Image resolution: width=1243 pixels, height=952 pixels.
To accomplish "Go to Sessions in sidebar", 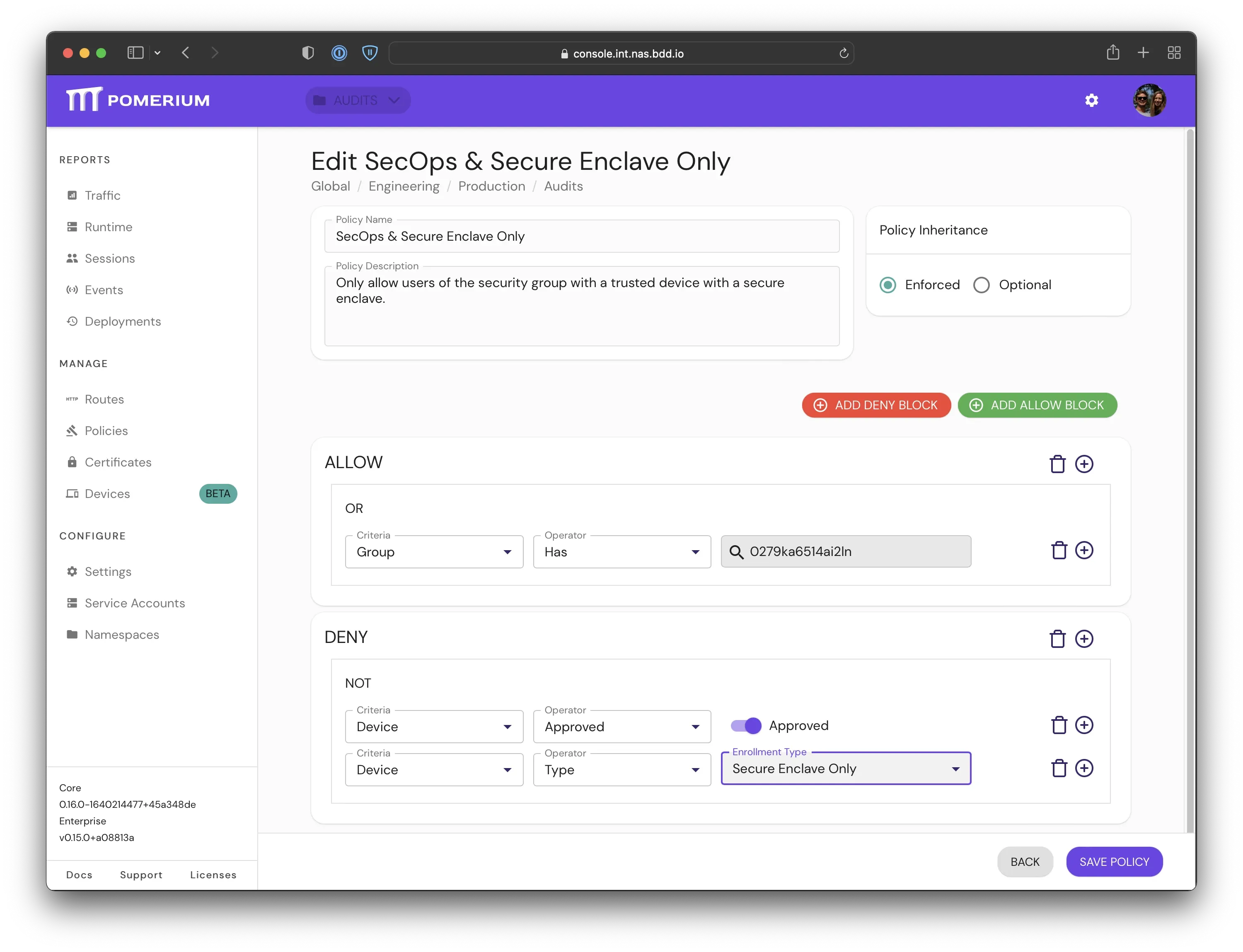I will [x=109, y=259].
